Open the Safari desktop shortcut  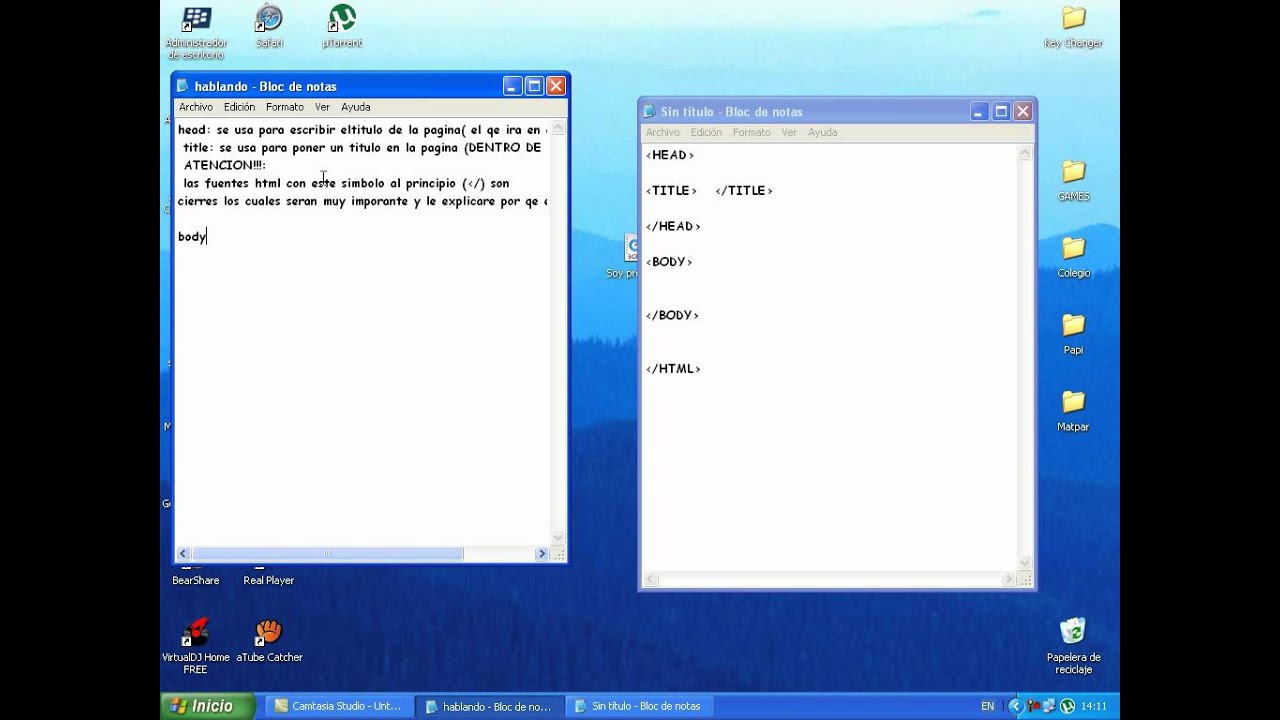269,27
